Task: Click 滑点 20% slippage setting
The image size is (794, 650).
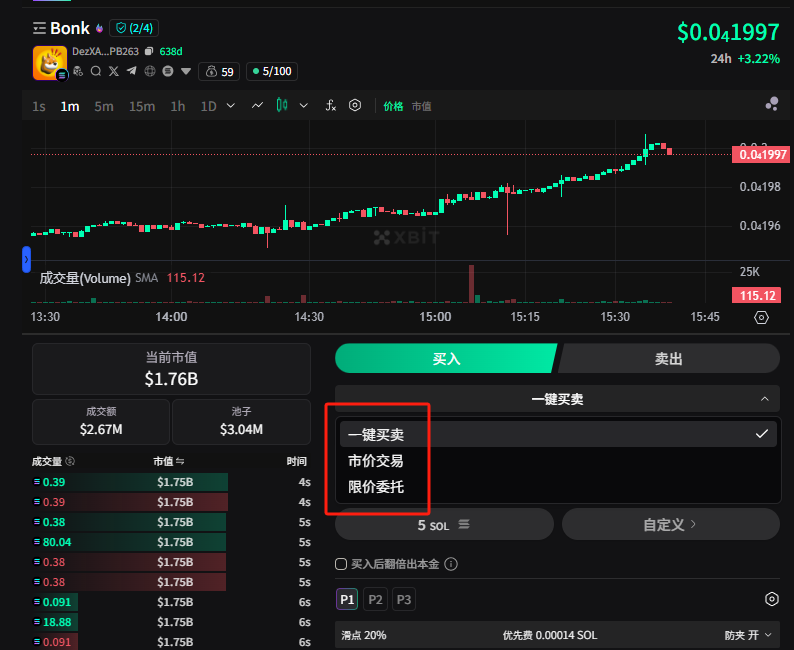Action: tap(364, 635)
